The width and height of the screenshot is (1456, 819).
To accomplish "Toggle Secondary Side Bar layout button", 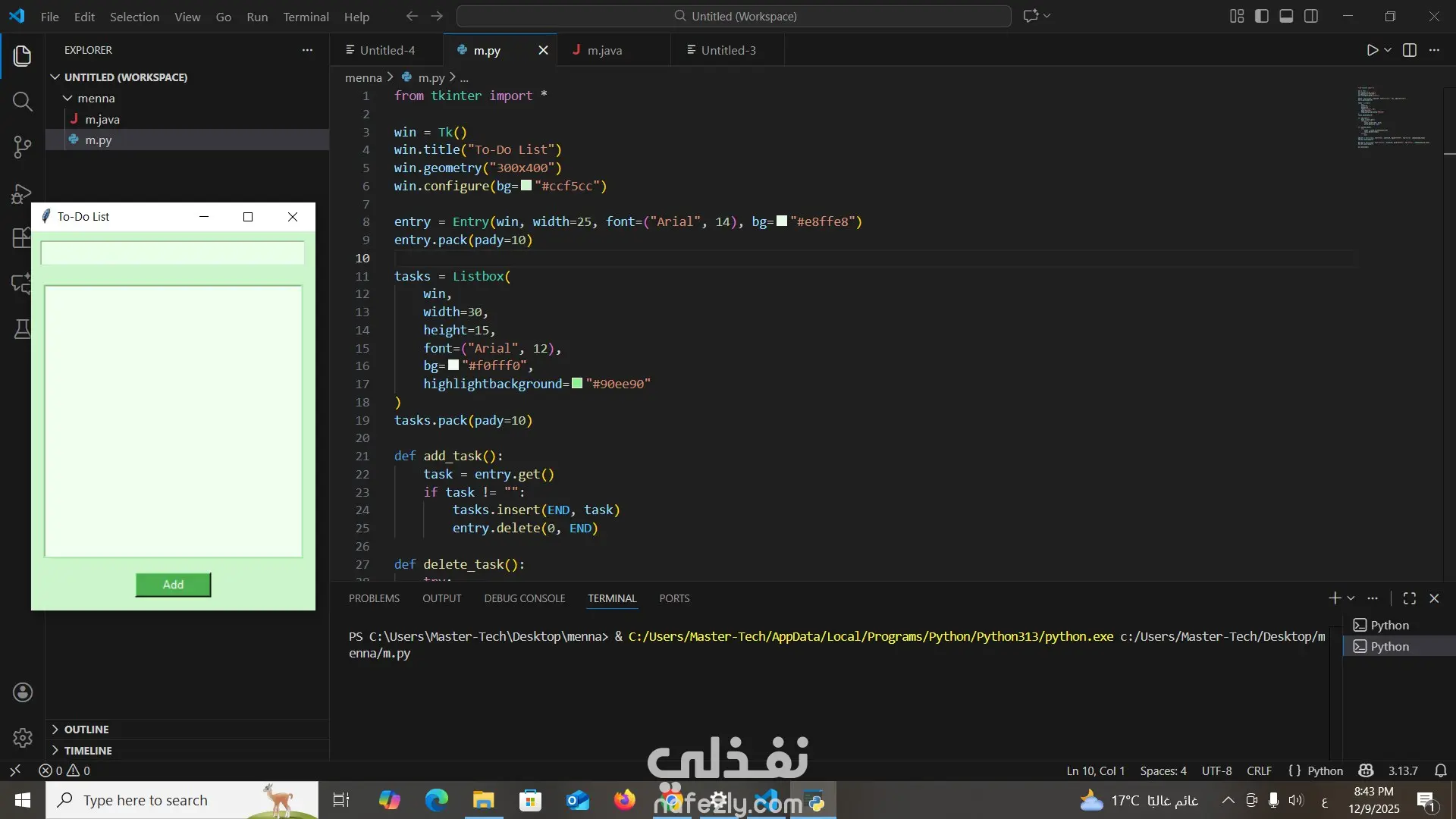I will (1310, 16).
